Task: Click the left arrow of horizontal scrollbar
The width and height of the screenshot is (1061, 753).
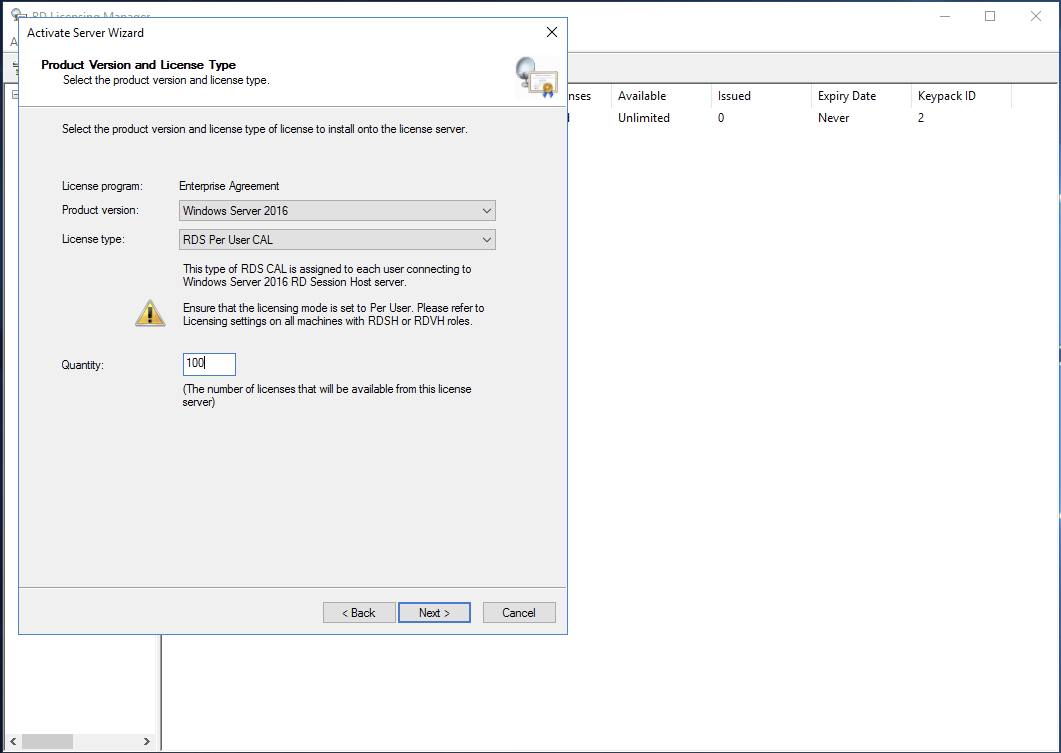Action: coord(13,741)
